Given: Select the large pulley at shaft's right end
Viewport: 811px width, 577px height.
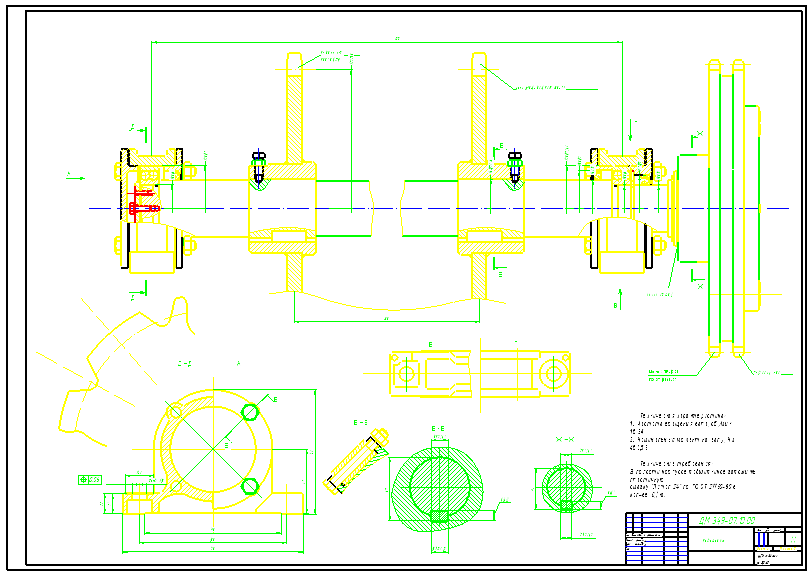Looking at the screenshot, I should (732, 208).
